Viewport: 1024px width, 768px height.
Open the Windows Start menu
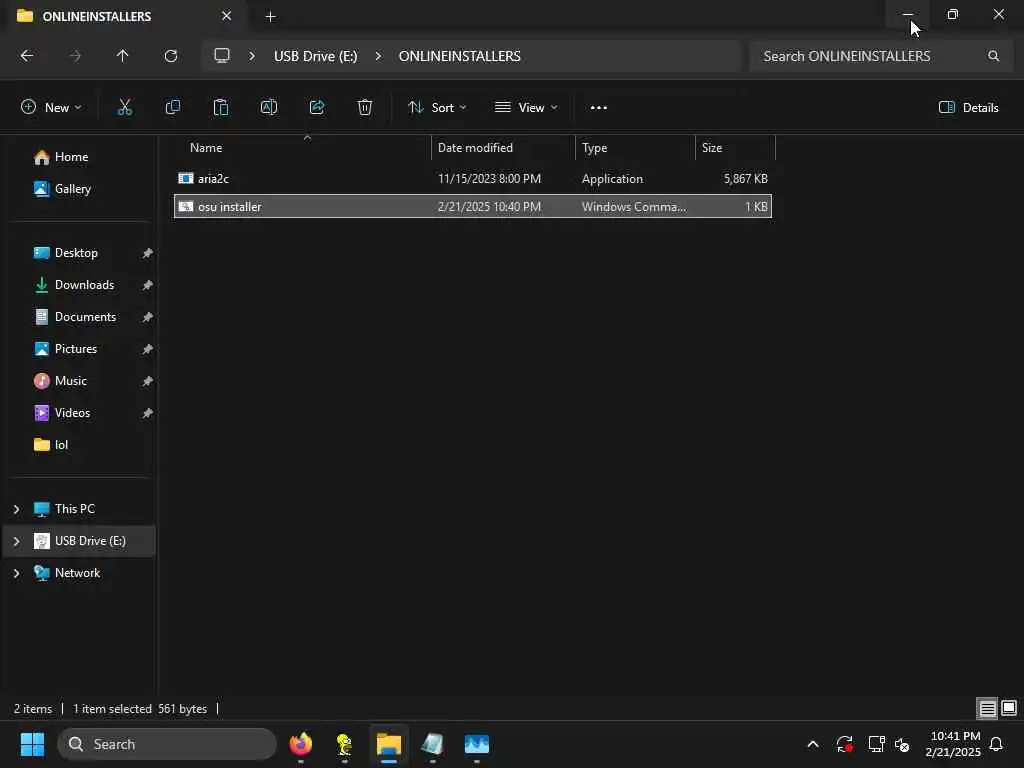pos(32,744)
